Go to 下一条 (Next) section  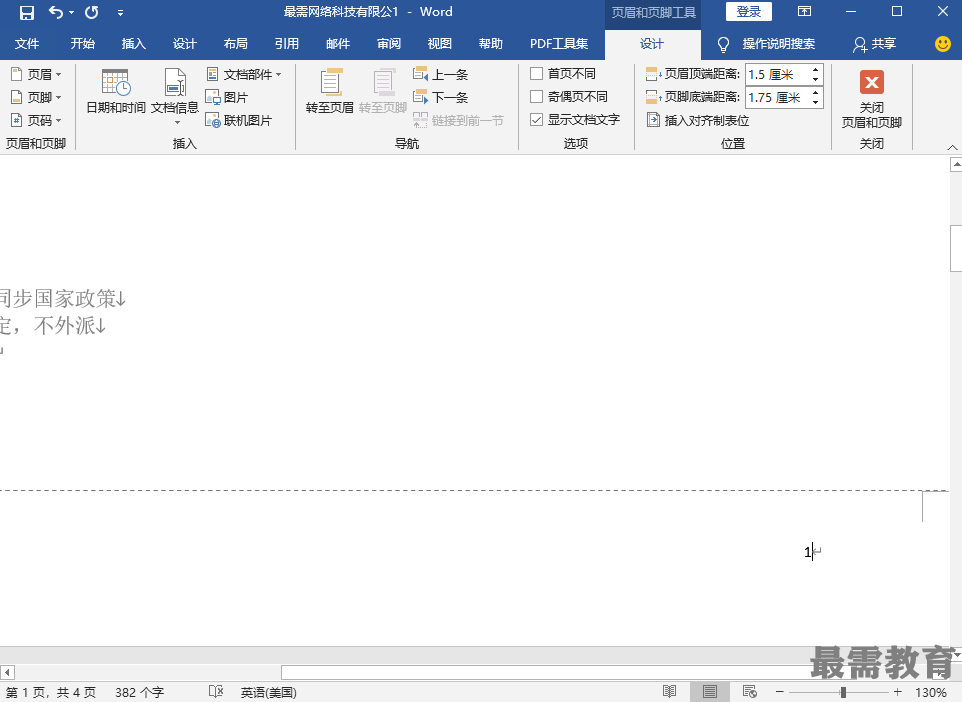click(441, 97)
